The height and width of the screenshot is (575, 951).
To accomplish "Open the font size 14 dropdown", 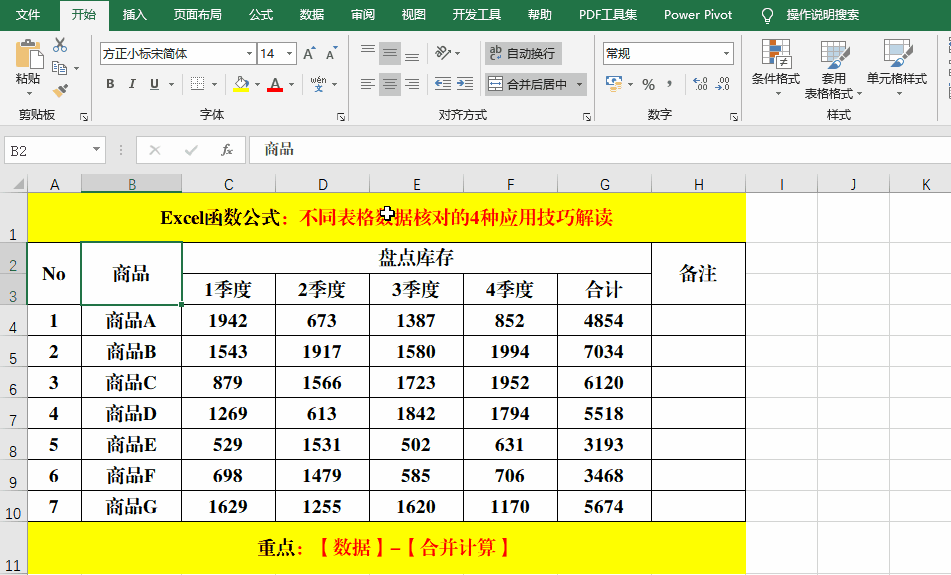I will pos(289,53).
